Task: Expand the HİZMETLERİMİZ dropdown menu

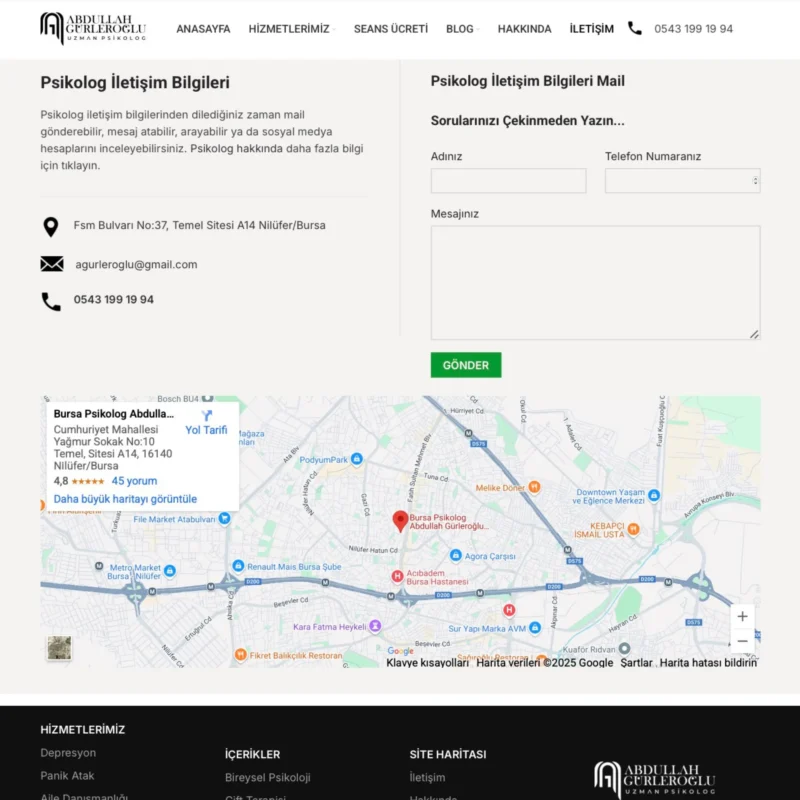Action: 291,29
